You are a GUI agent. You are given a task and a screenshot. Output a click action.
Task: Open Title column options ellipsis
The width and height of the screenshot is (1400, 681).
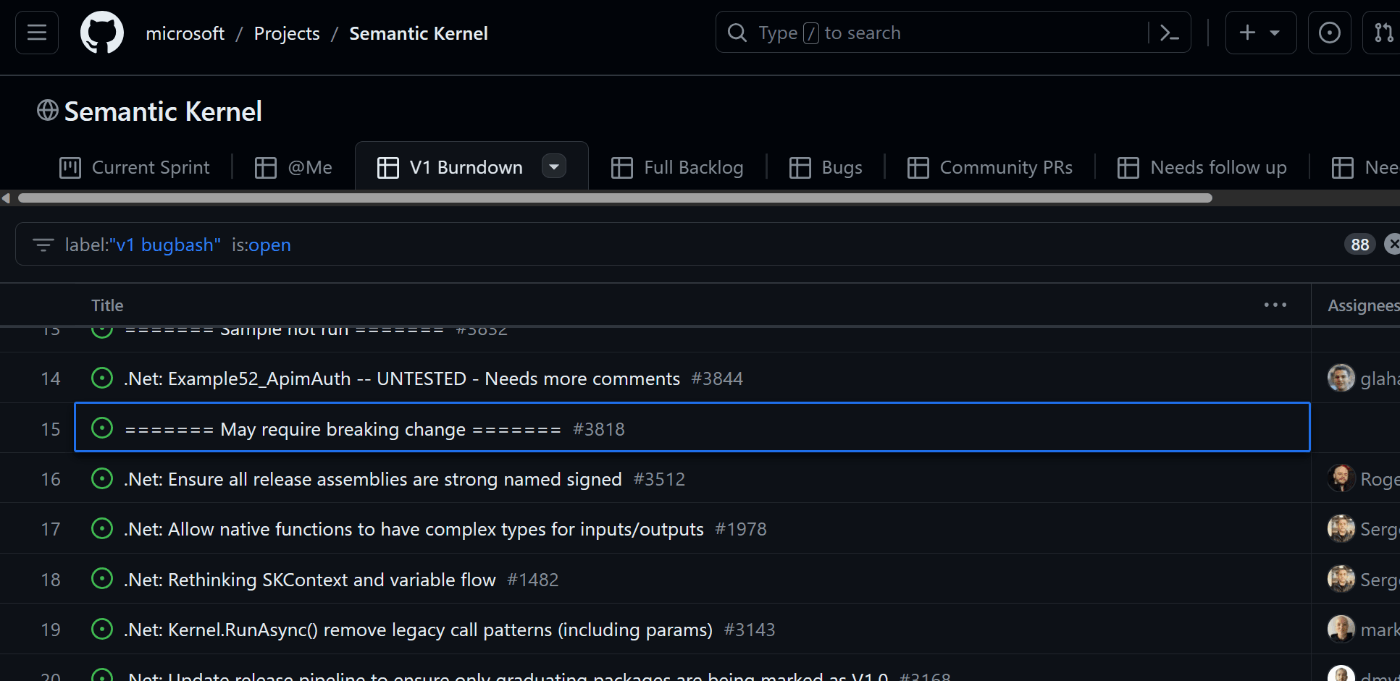click(1275, 305)
